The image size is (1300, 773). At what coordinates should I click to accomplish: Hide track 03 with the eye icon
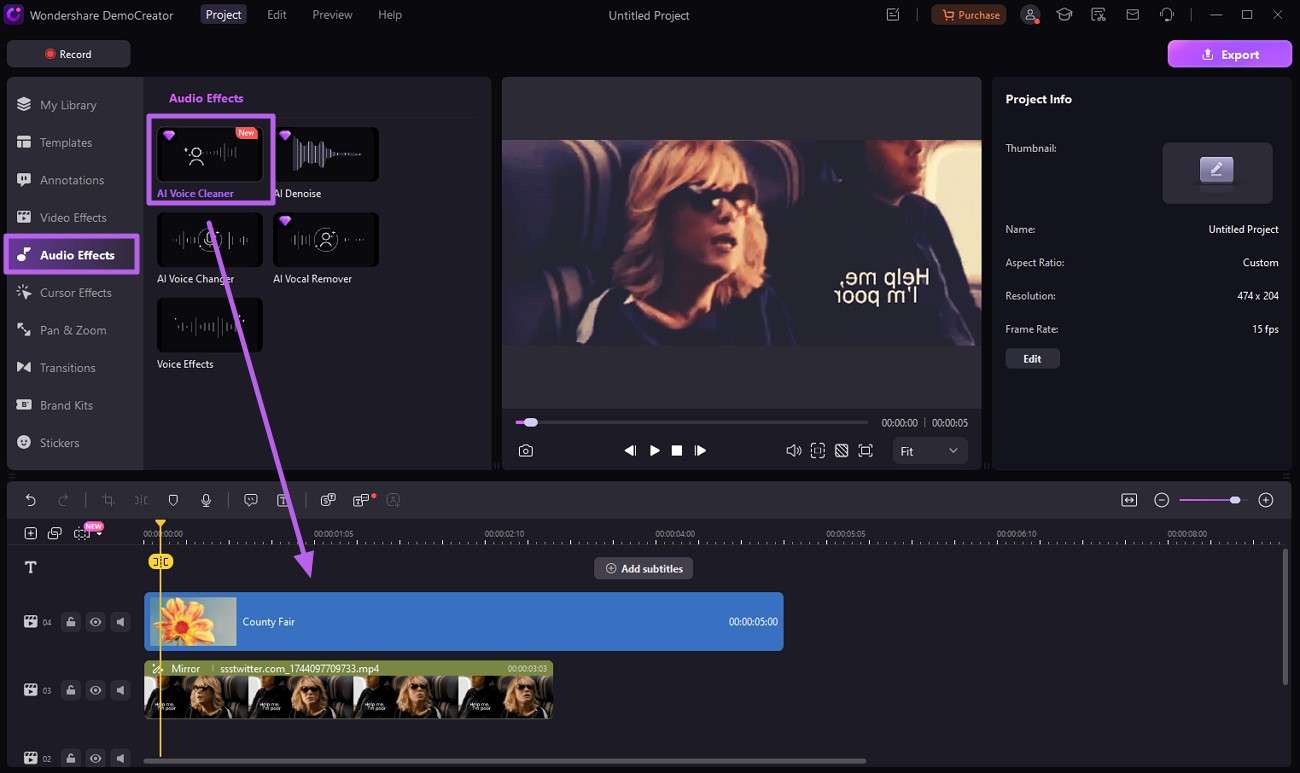[x=96, y=690]
